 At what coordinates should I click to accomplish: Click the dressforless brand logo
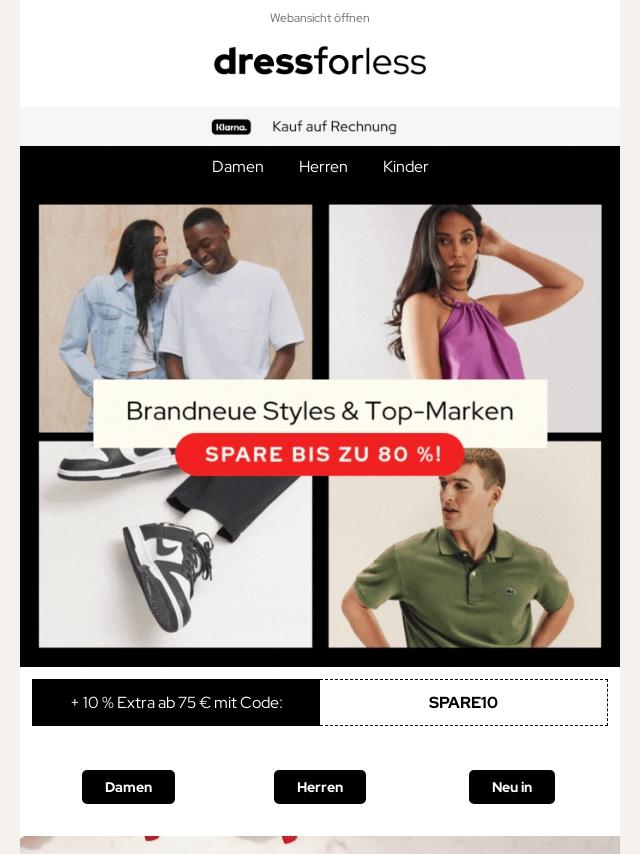click(x=320, y=62)
